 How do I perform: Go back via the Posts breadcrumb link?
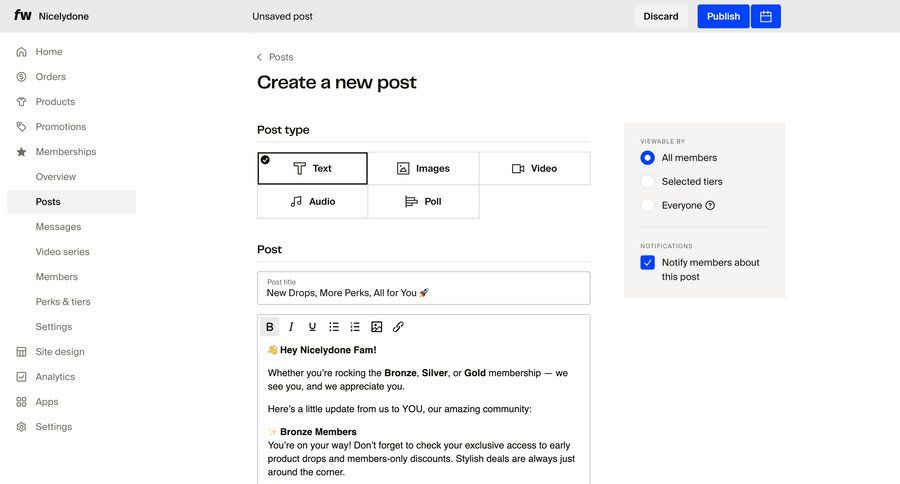[281, 57]
